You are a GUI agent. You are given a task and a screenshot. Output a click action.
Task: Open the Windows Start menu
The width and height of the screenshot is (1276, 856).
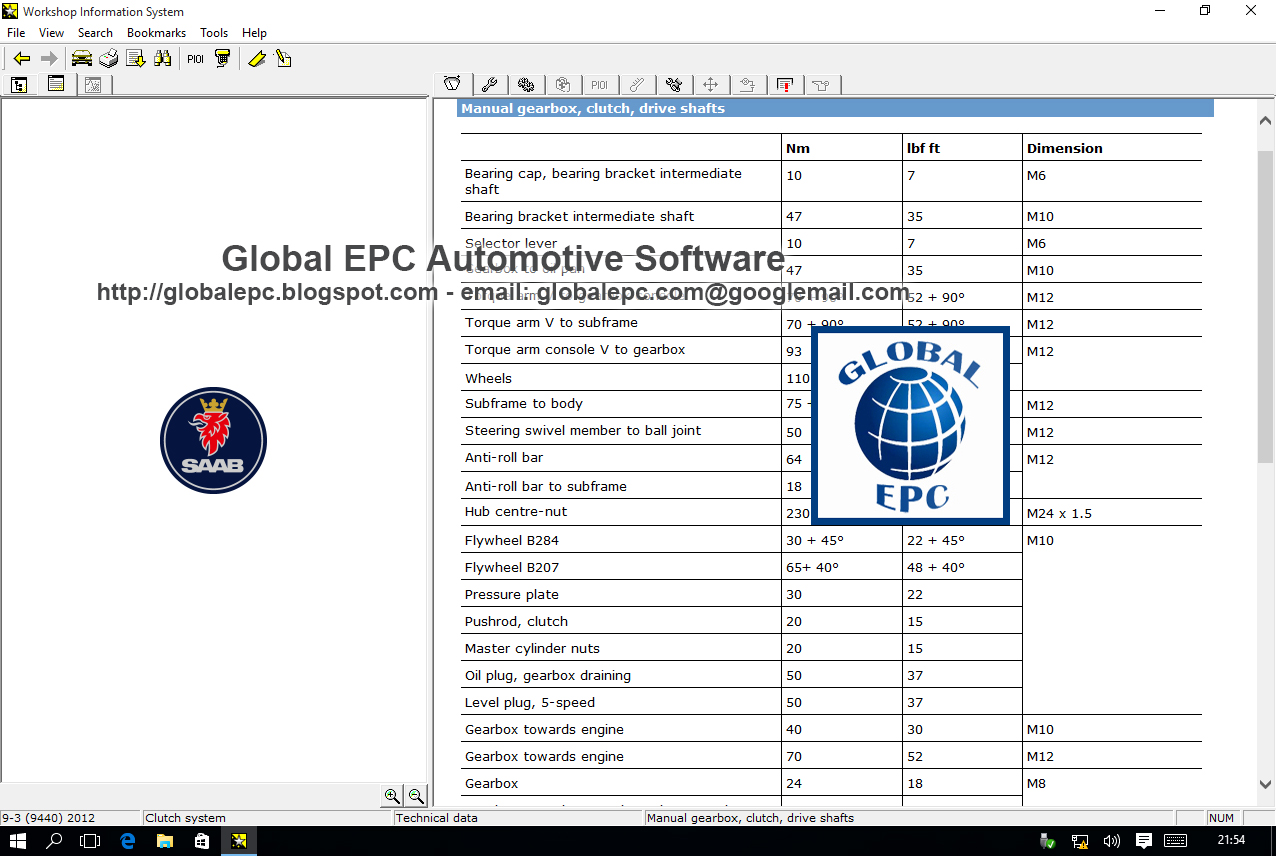18,841
